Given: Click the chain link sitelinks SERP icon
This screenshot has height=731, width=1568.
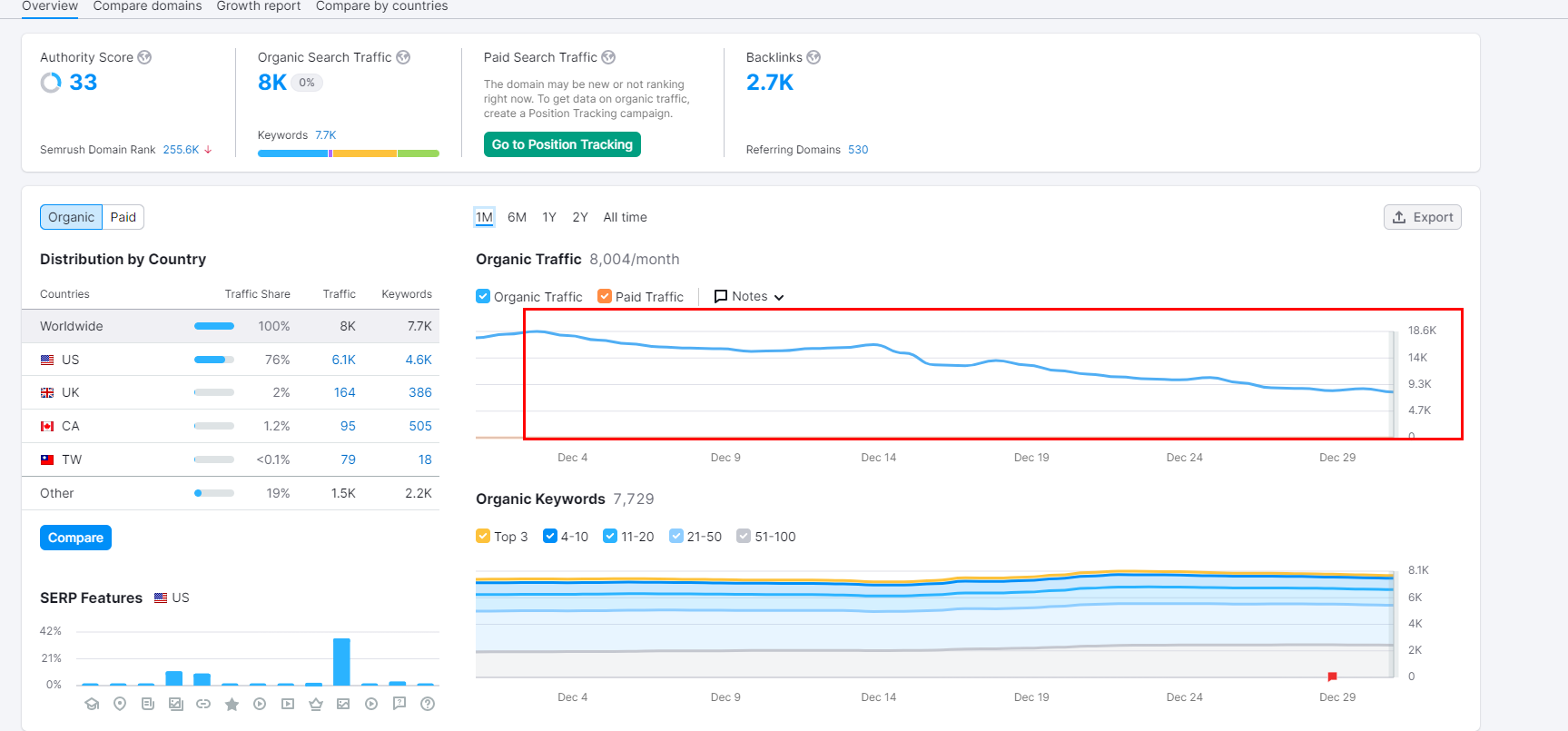Looking at the screenshot, I should click(203, 704).
